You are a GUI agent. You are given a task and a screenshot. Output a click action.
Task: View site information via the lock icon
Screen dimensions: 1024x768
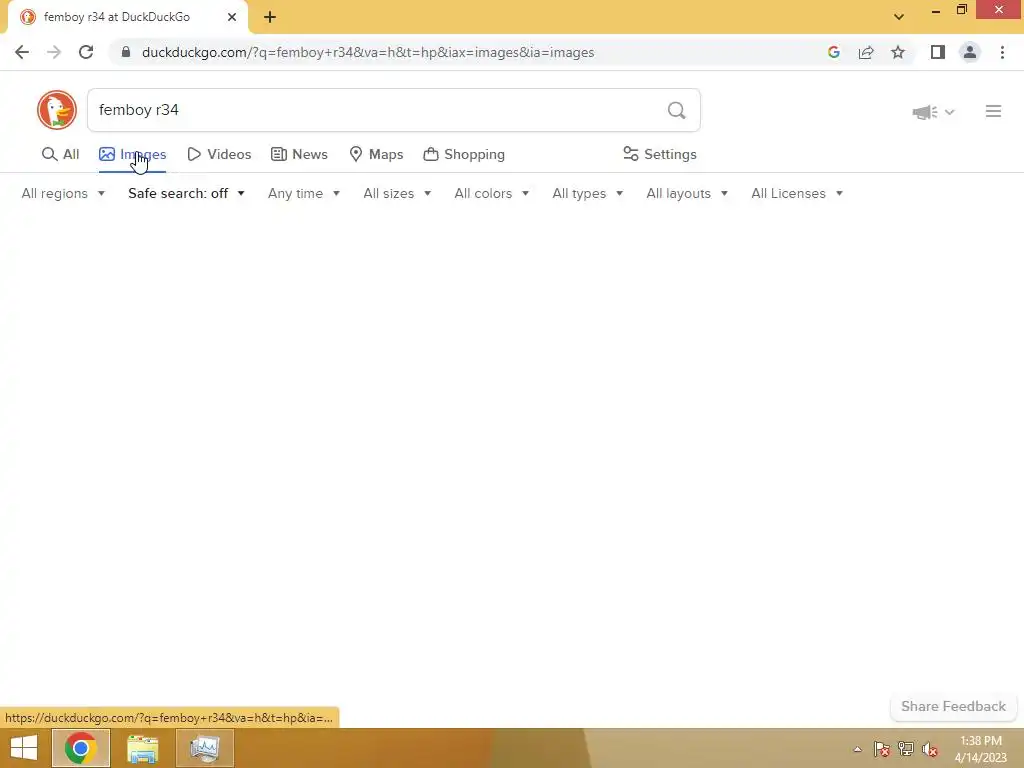click(x=126, y=52)
